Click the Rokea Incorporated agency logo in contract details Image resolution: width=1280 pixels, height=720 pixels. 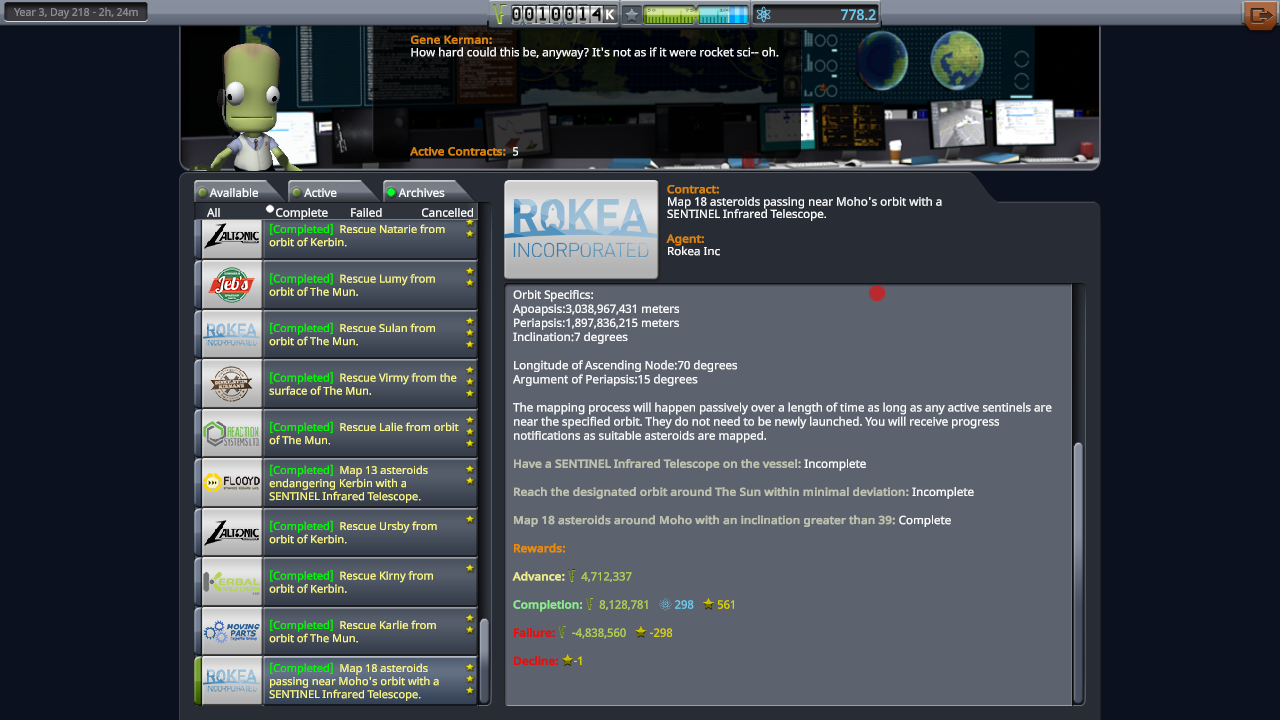pos(581,229)
